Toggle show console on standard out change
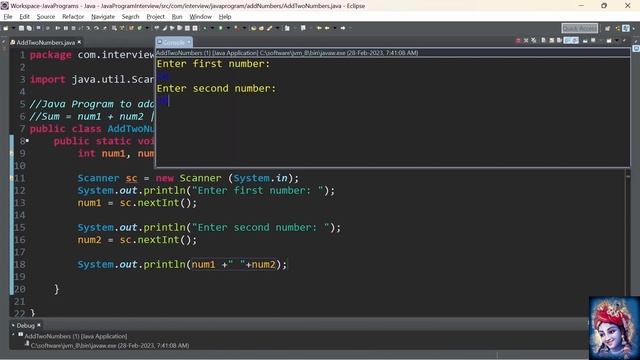Viewport: 640px width, 360px height. 567,40
